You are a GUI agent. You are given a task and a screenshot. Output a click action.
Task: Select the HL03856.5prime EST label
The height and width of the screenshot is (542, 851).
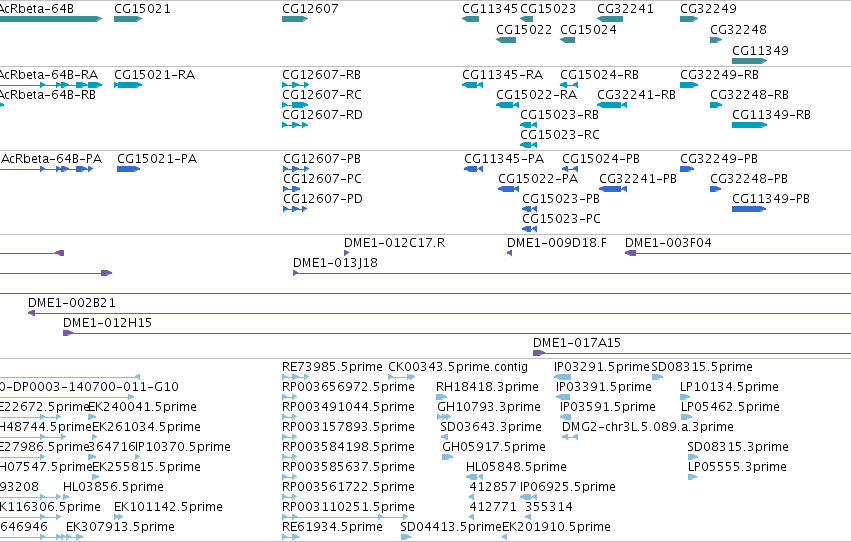coord(113,487)
